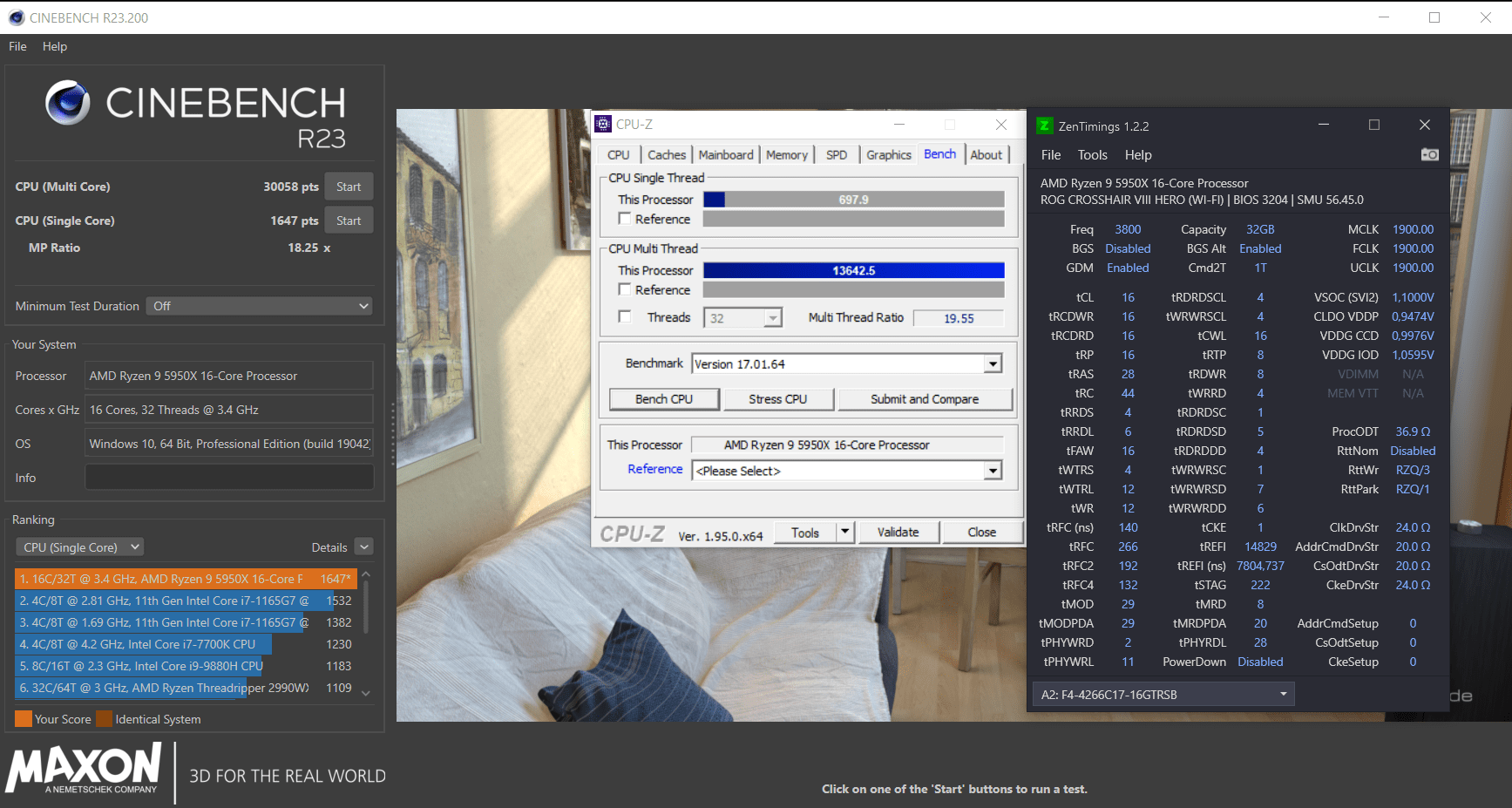This screenshot has width=1512, height=808.
Task: Switch to the Memory tab in CPU-Z
Action: click(787, 154)
